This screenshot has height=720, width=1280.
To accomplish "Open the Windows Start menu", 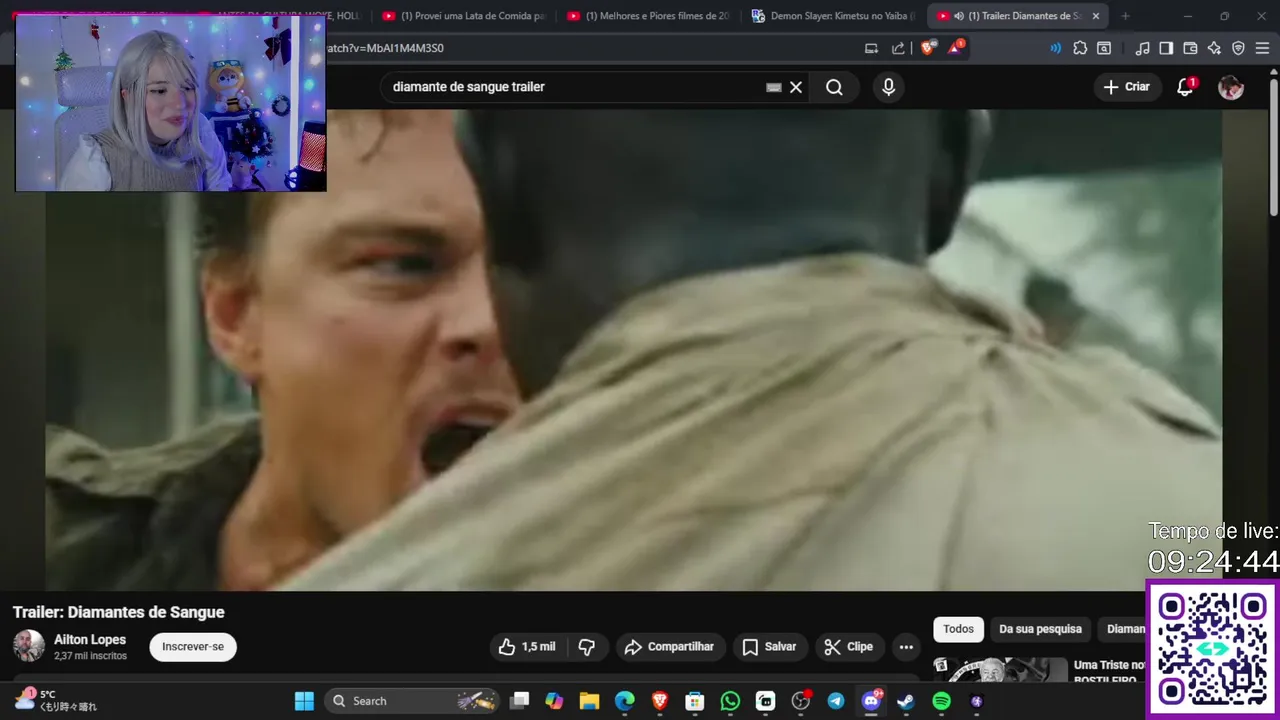I will (304, 701).
